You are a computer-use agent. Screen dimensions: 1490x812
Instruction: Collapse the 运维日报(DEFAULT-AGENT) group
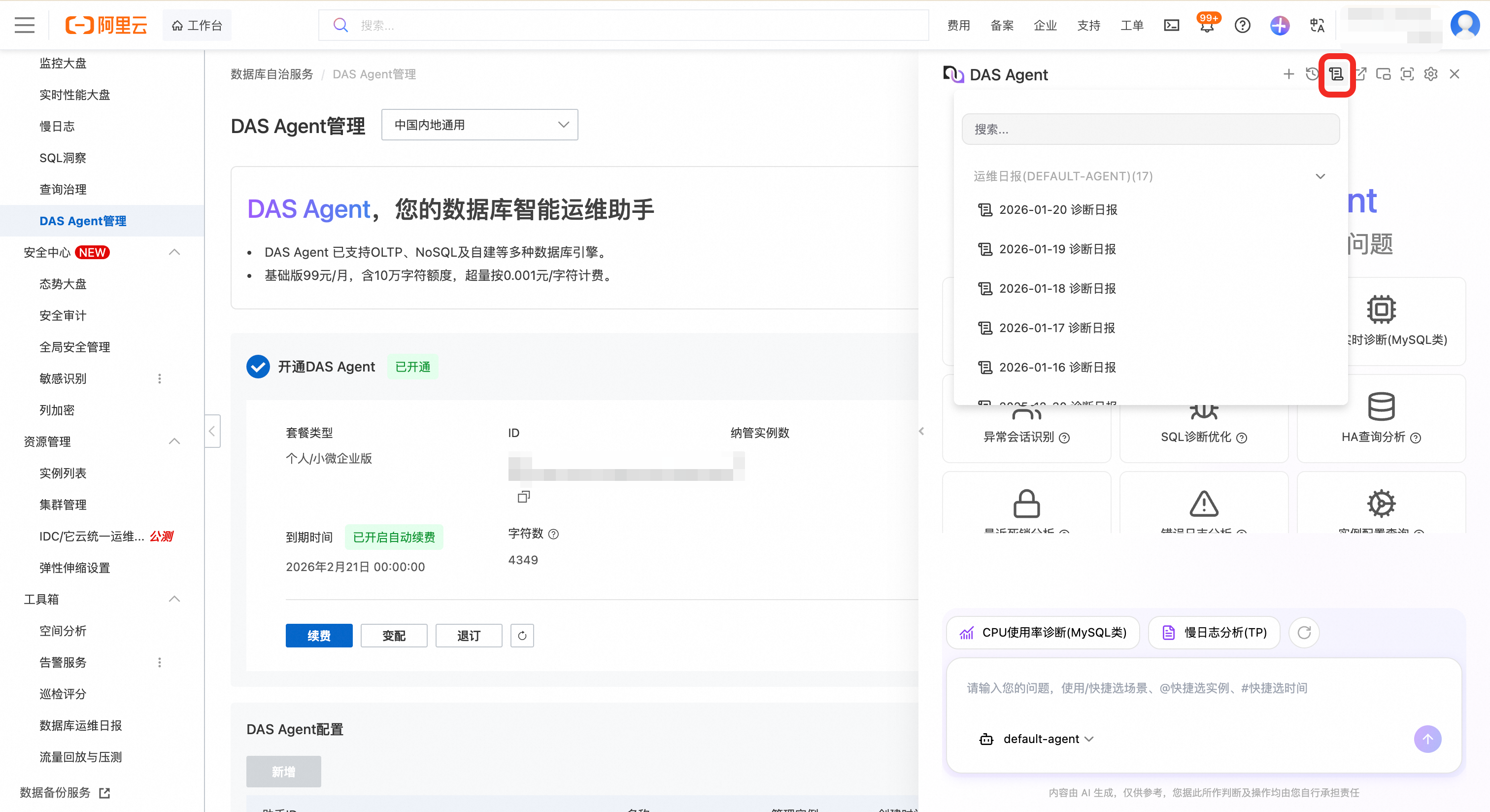pos(1320,176)
